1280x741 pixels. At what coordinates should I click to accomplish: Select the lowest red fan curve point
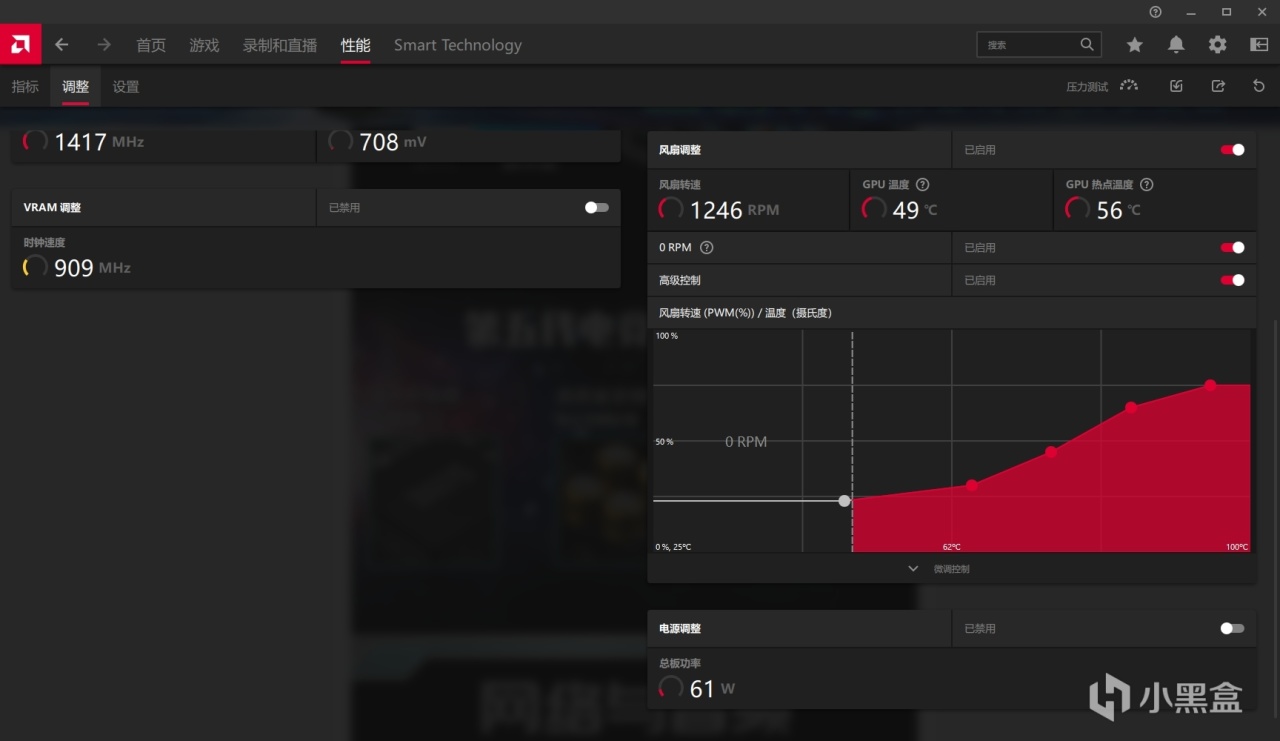pos(972,486)
